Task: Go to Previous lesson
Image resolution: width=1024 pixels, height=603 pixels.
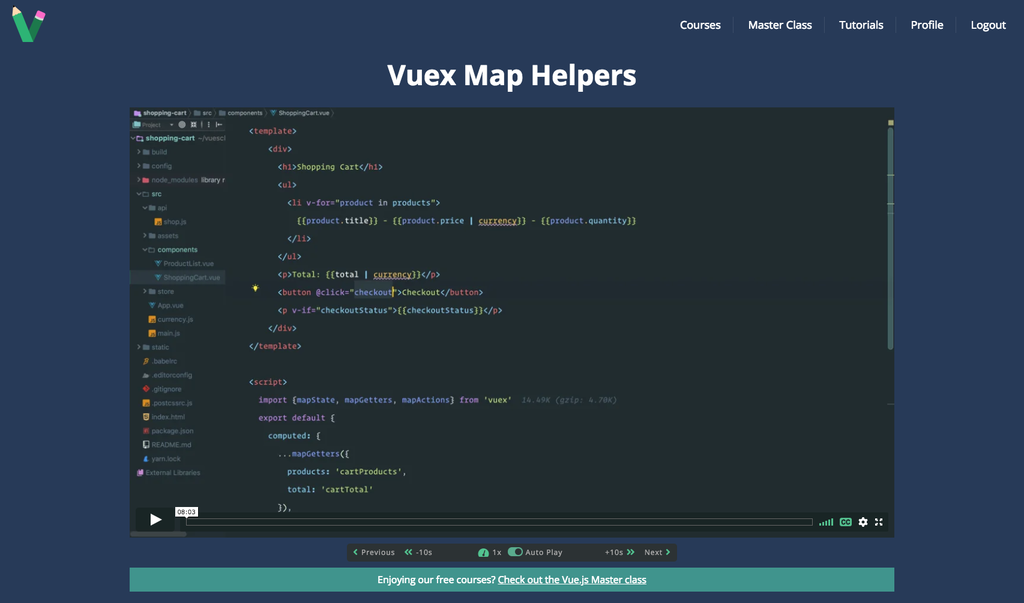Action: (x=374, y=552)
